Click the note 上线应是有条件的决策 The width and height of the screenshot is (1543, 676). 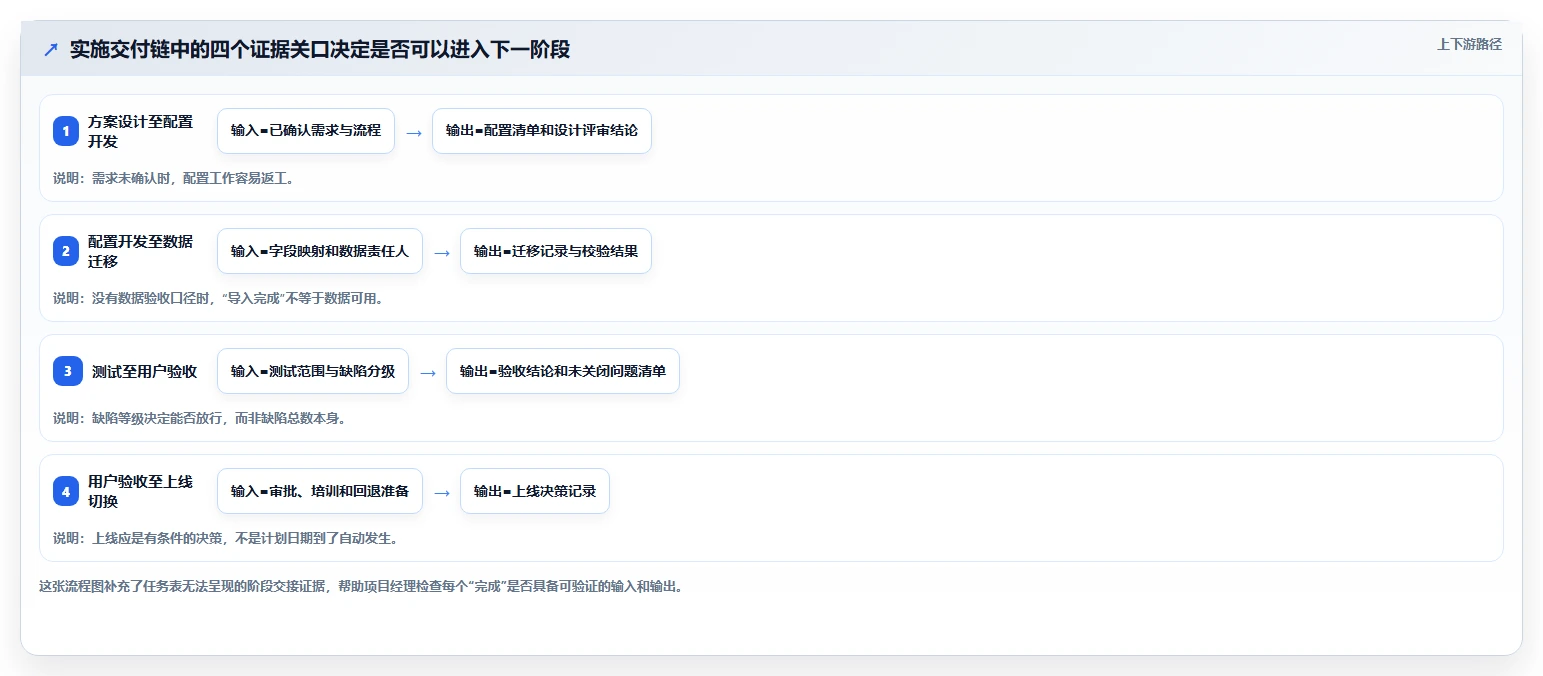(225, 538)
